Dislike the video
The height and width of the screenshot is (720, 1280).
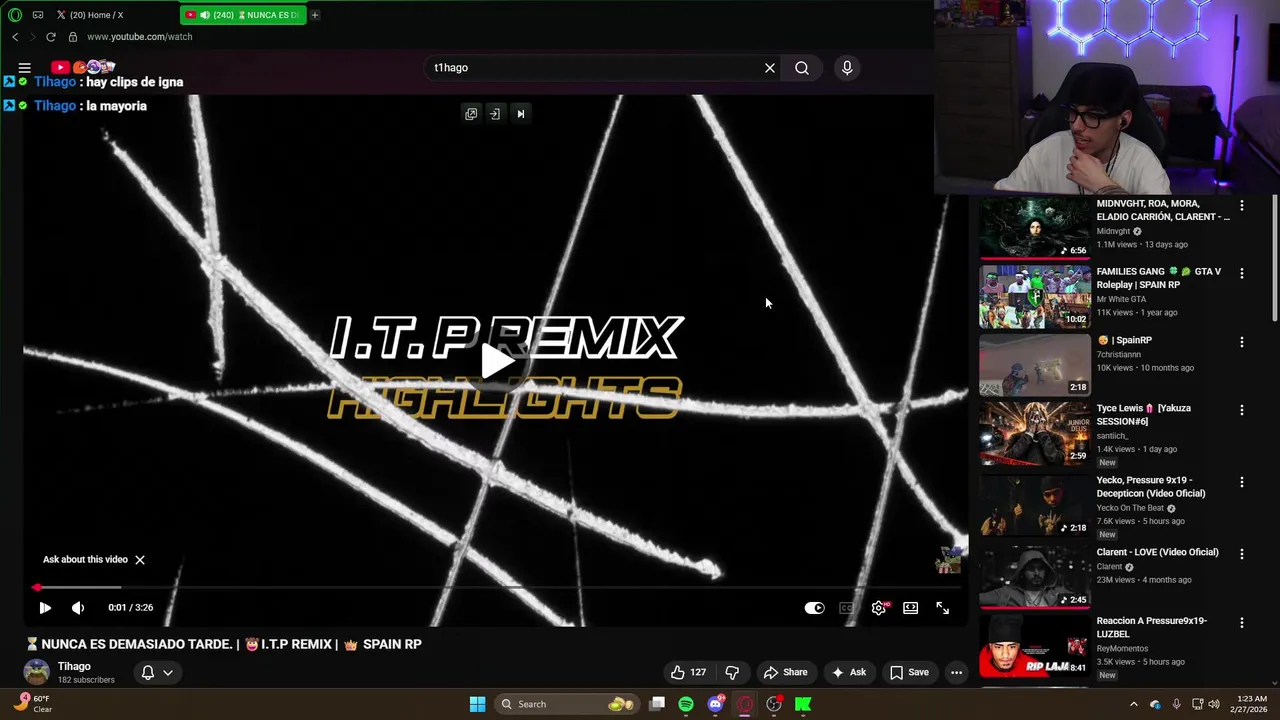point(732,673)
